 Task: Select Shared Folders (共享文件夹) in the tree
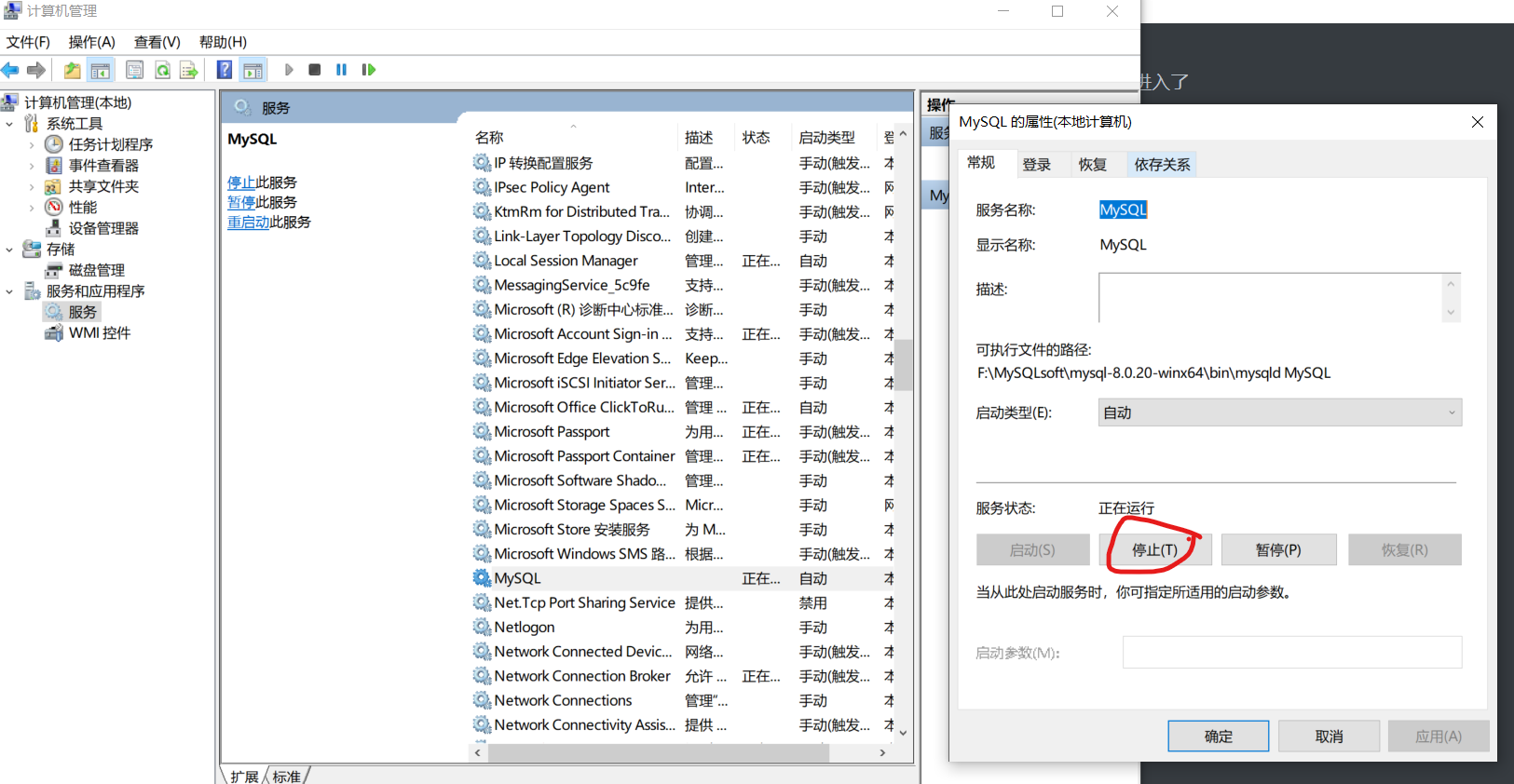click(103, 186)
